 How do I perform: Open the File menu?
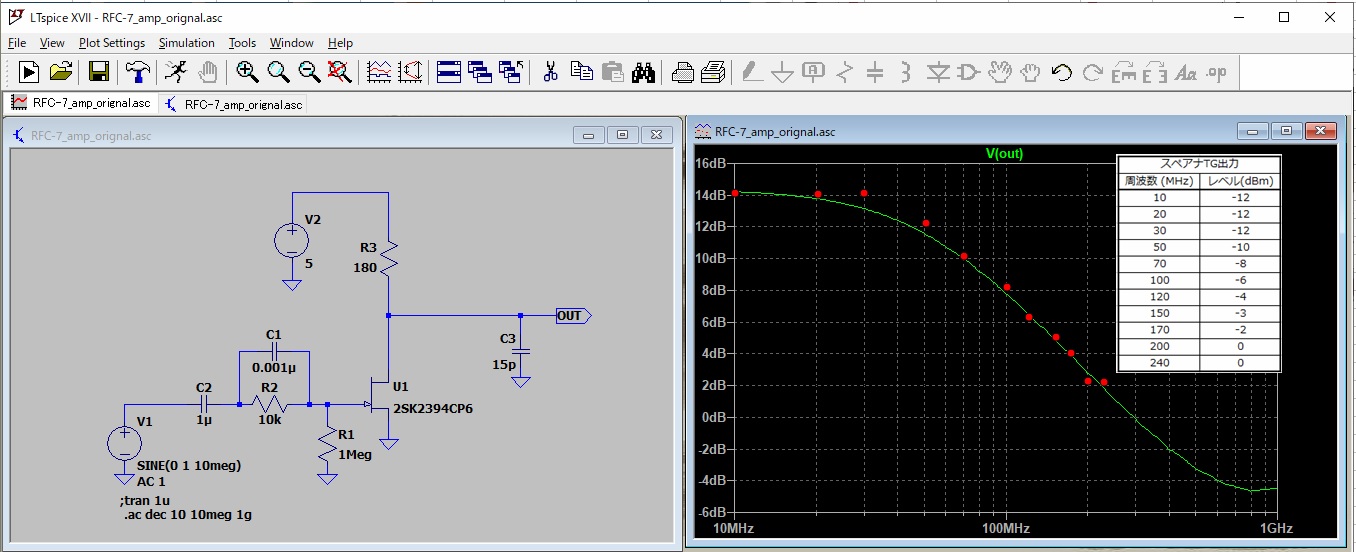tap(17, 43)
